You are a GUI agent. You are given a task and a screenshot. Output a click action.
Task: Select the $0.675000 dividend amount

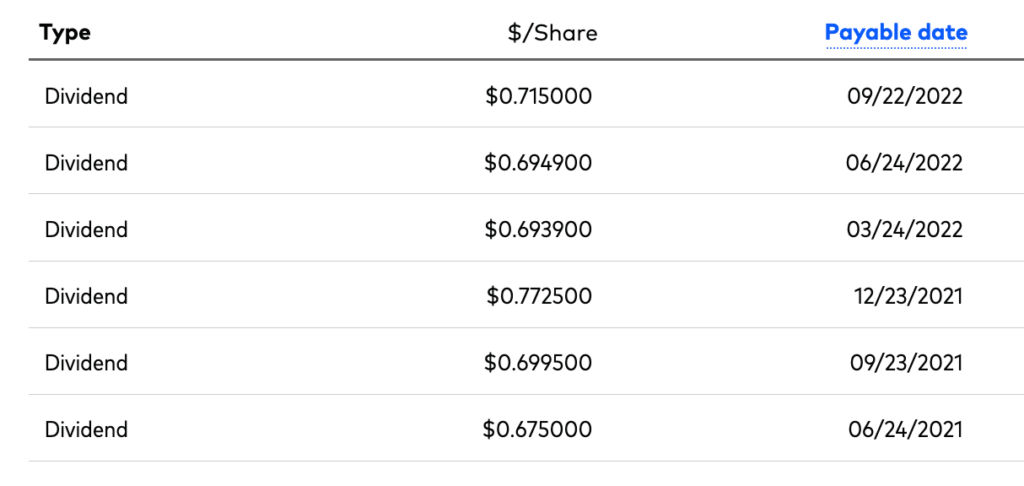pos(537,429)
